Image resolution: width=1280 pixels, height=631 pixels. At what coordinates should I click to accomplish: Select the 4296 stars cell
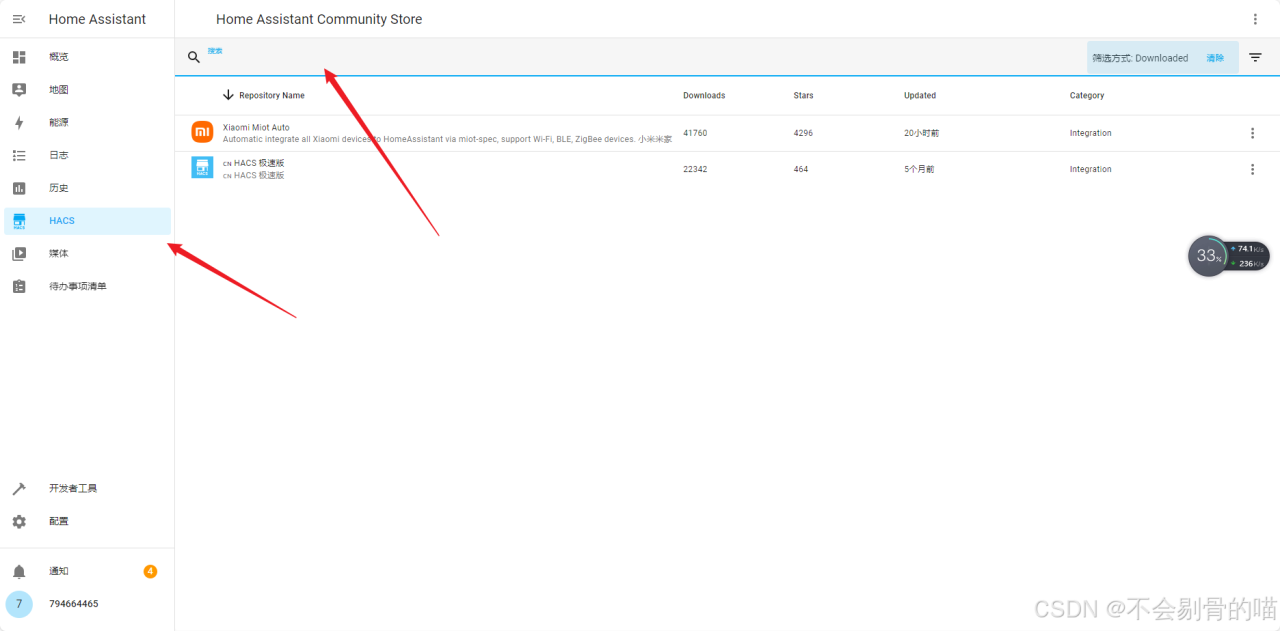[803, 133]
